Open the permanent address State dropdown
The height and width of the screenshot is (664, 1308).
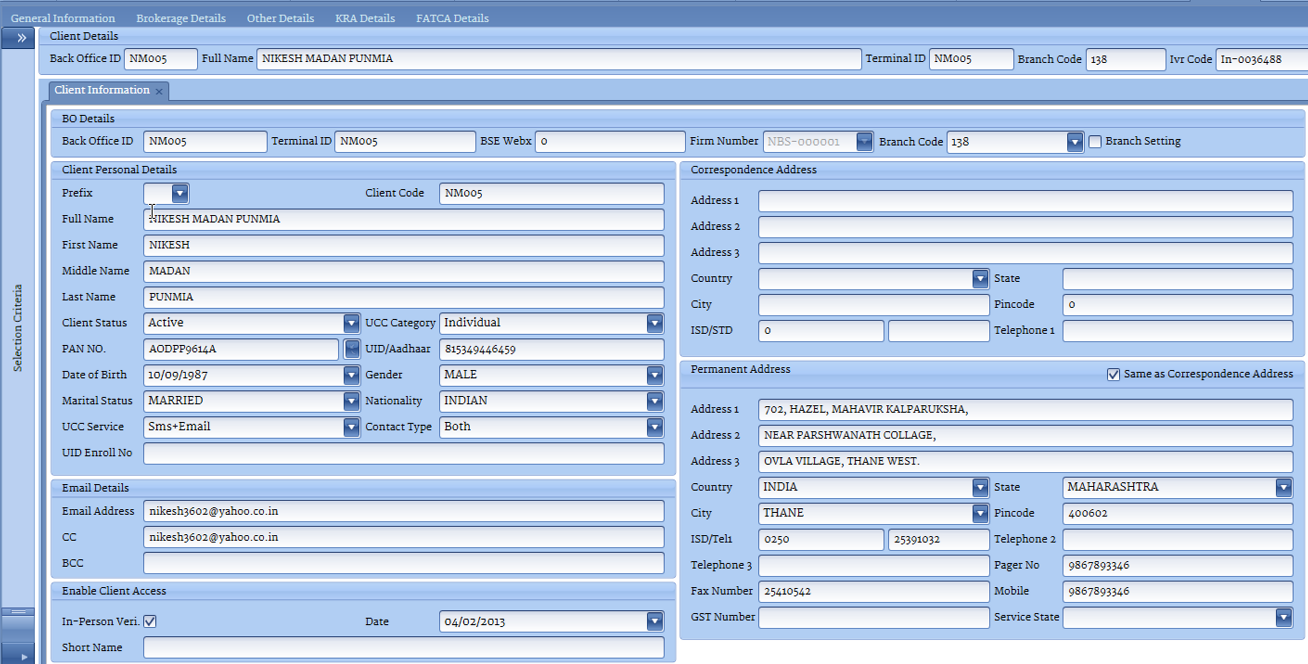[x=1283, y=488]
